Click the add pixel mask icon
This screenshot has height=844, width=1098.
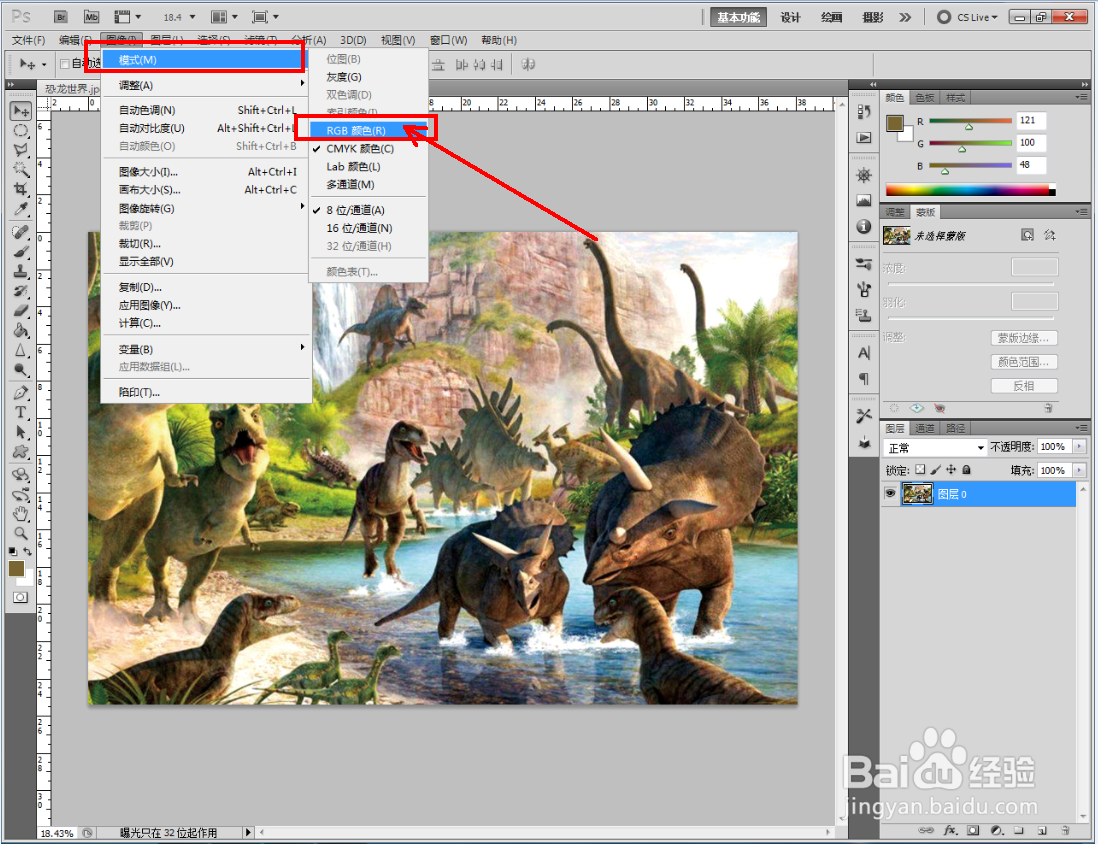pyautogui.click(x=1027, y=235)
